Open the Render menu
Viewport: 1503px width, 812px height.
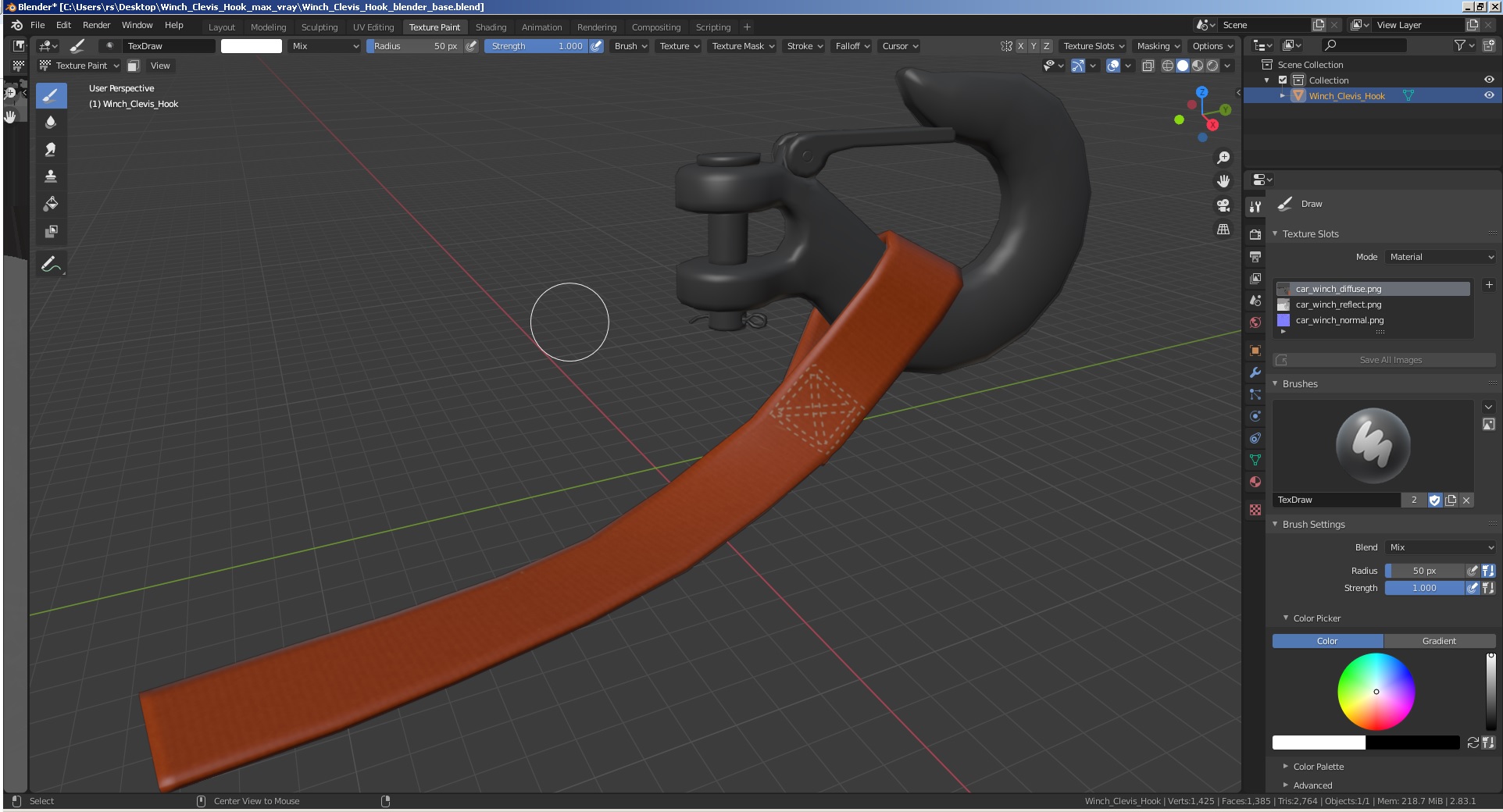pyautogui.click(x=97, y=25)
